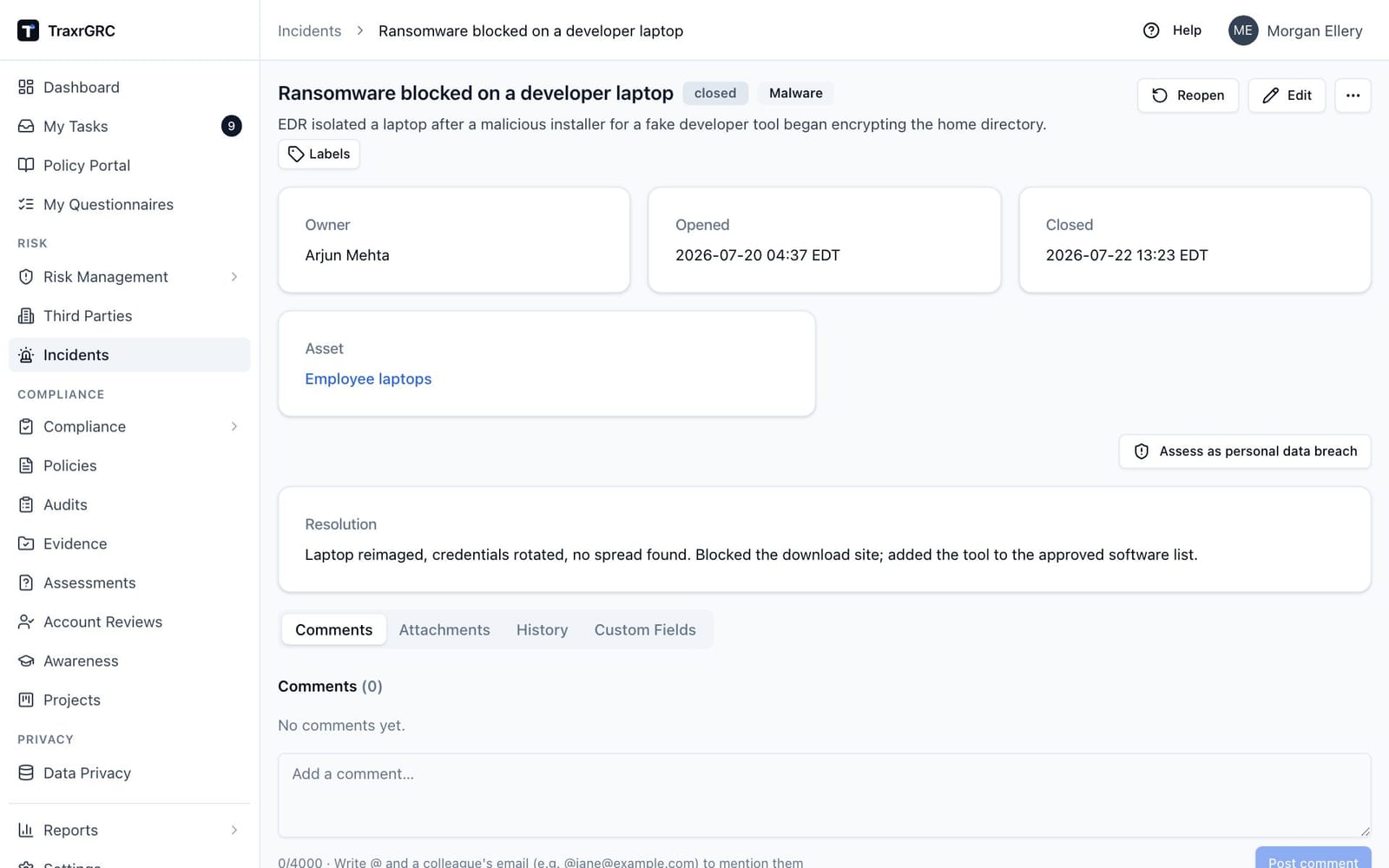Click the Malware category badge
1389x868 pixels.
pyautogui.click(x=795, y=93)
